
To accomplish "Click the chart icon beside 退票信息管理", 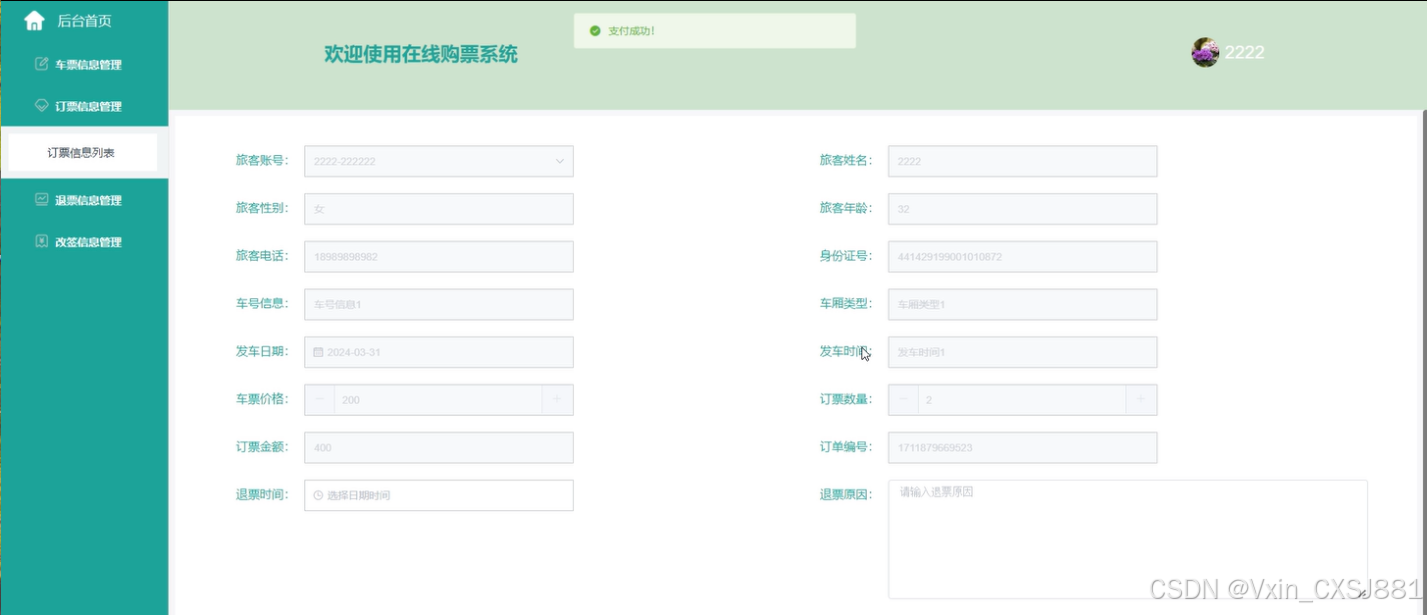I will (41, 199).
